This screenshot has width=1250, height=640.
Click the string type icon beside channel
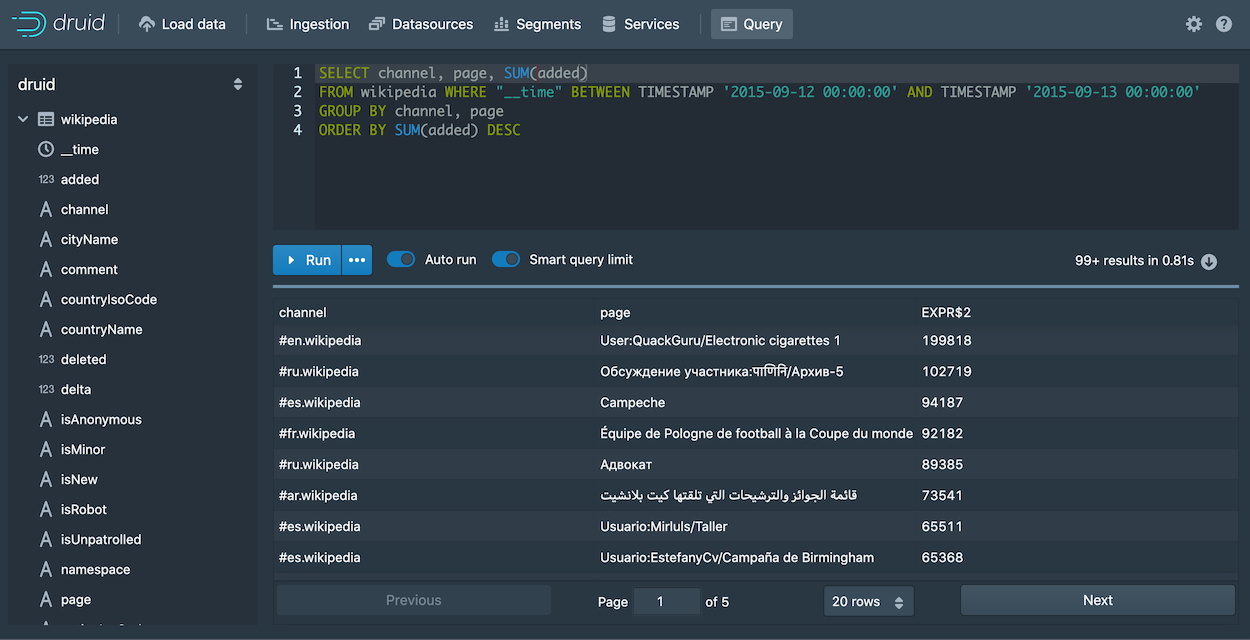click(46, 209)
